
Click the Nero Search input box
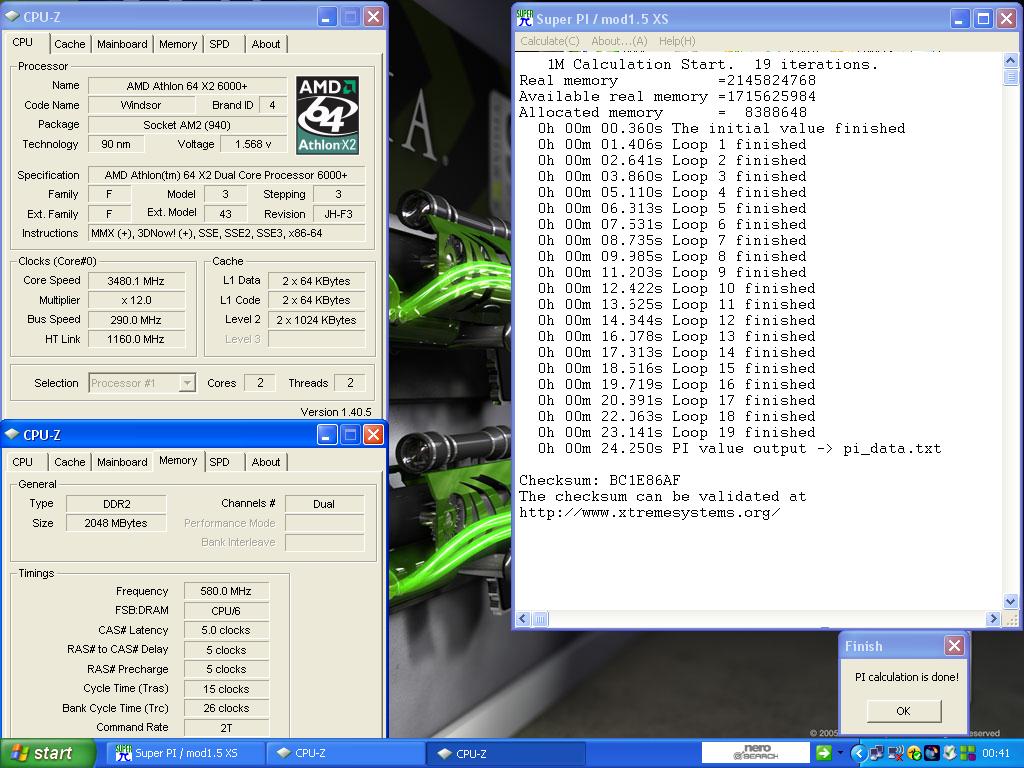[x=756, y=753]
